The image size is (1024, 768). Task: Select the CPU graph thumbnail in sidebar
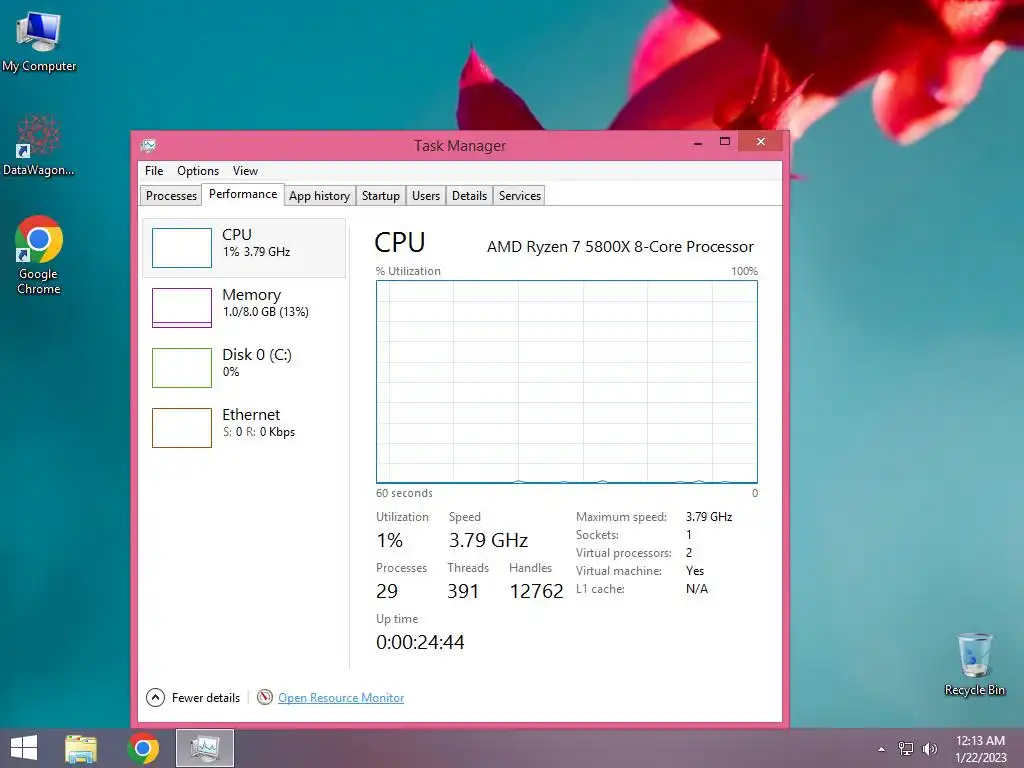[182, 248]
